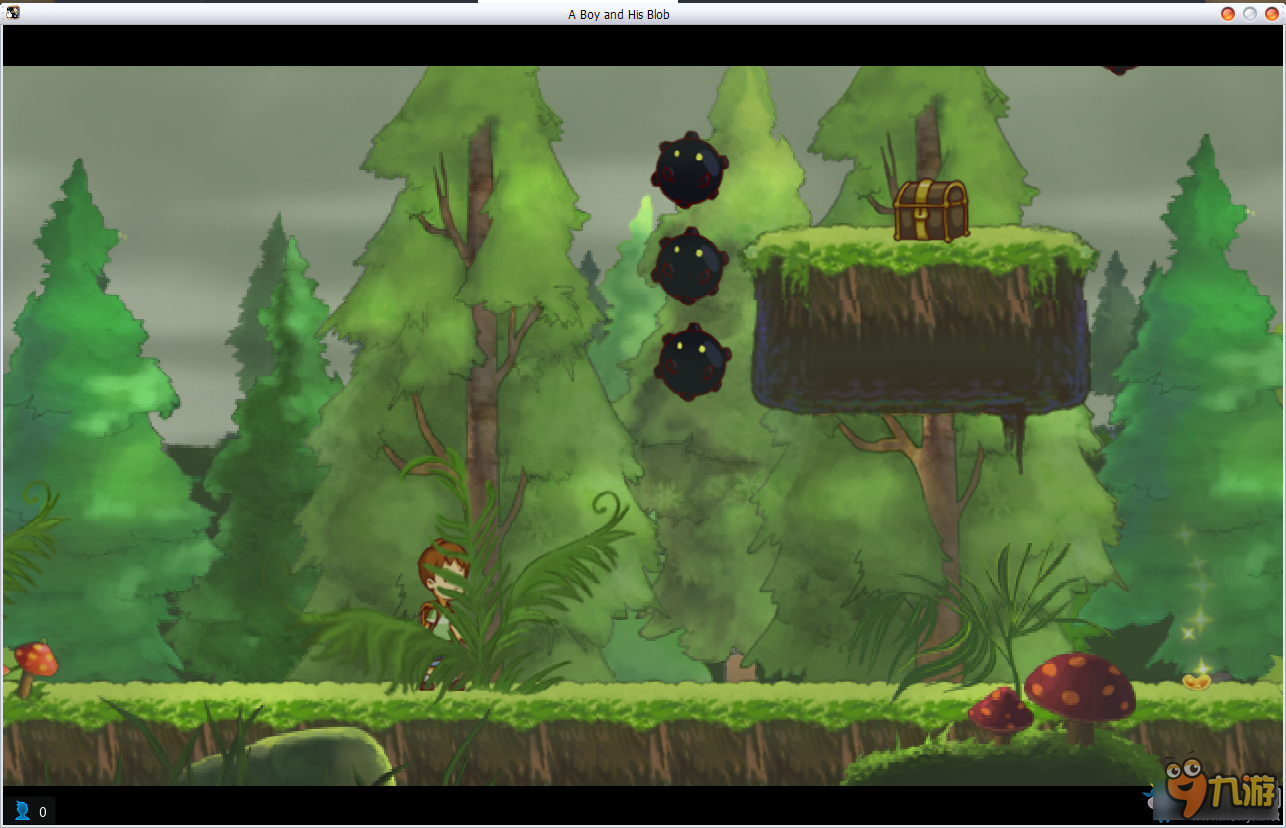Close the A Boy and His Blob window

click(1272, 14)
